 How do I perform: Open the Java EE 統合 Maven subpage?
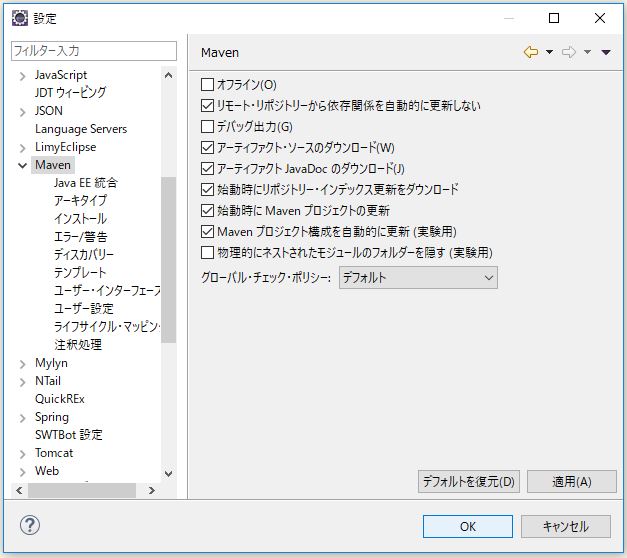[86, 183]
